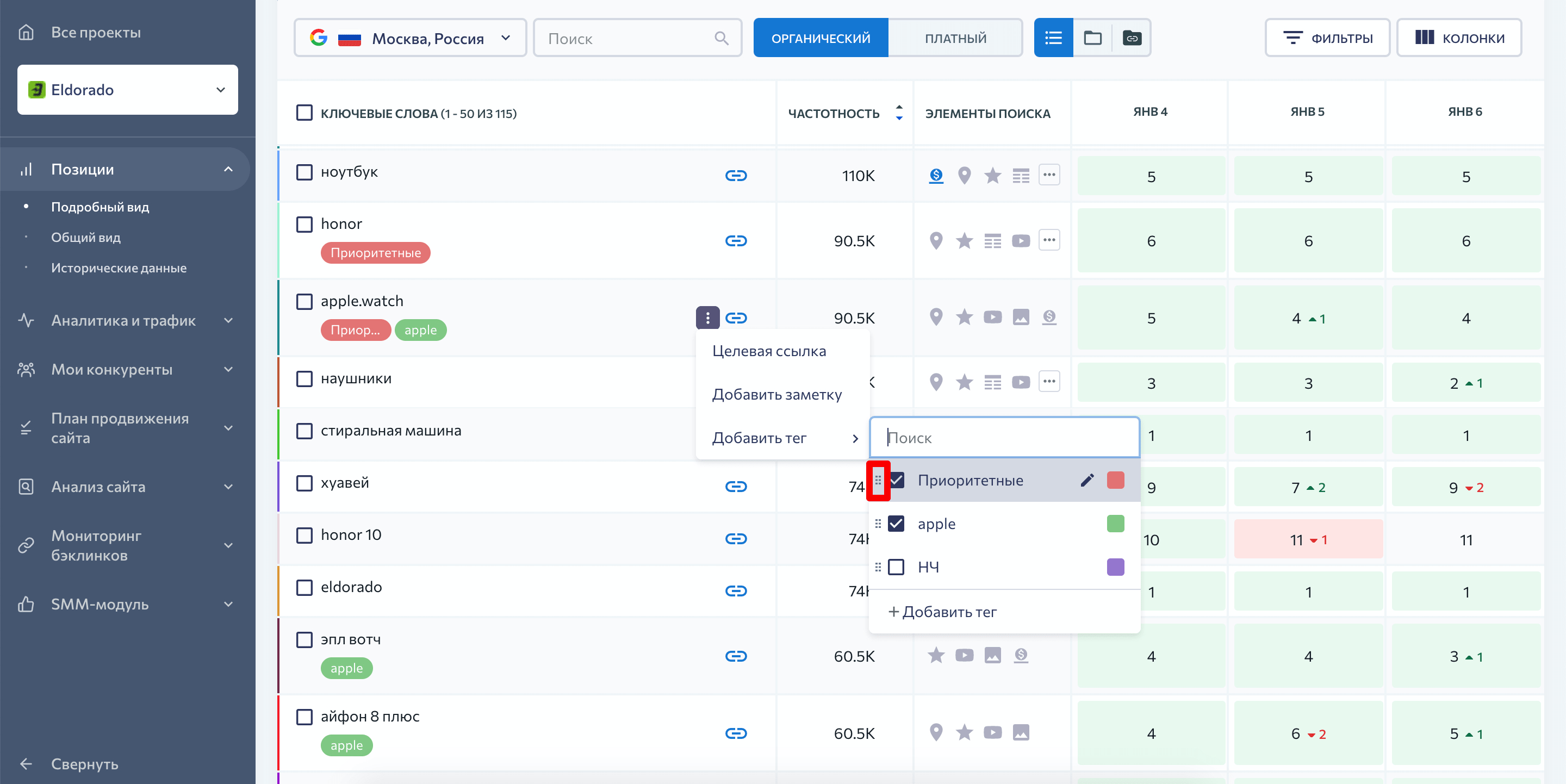Click the drag handle of apple tag

coord(877,524)
